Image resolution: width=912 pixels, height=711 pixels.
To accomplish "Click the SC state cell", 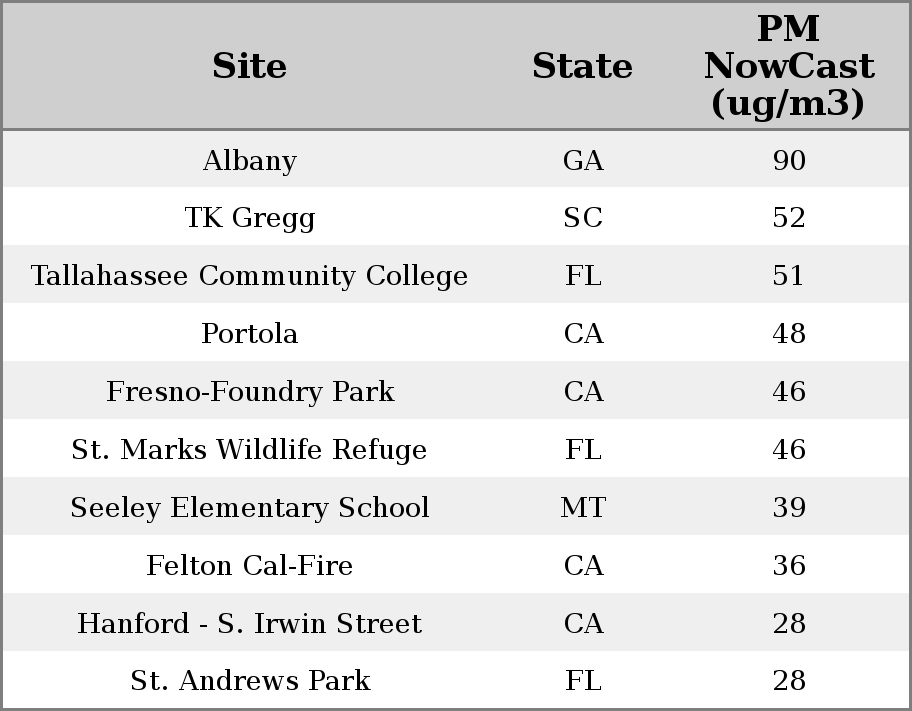I will (583, 218).
